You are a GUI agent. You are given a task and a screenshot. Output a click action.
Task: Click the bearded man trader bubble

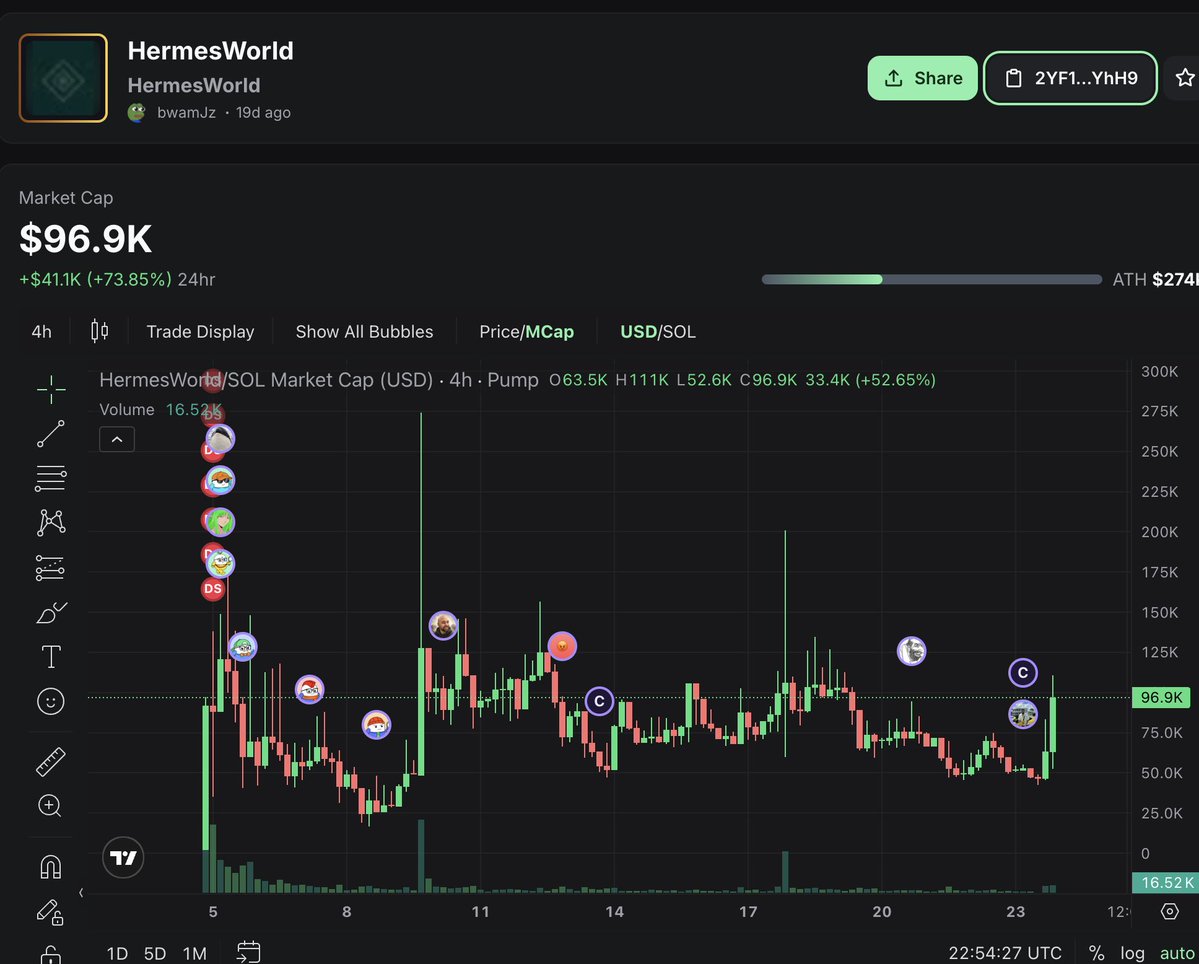[443, 625]
